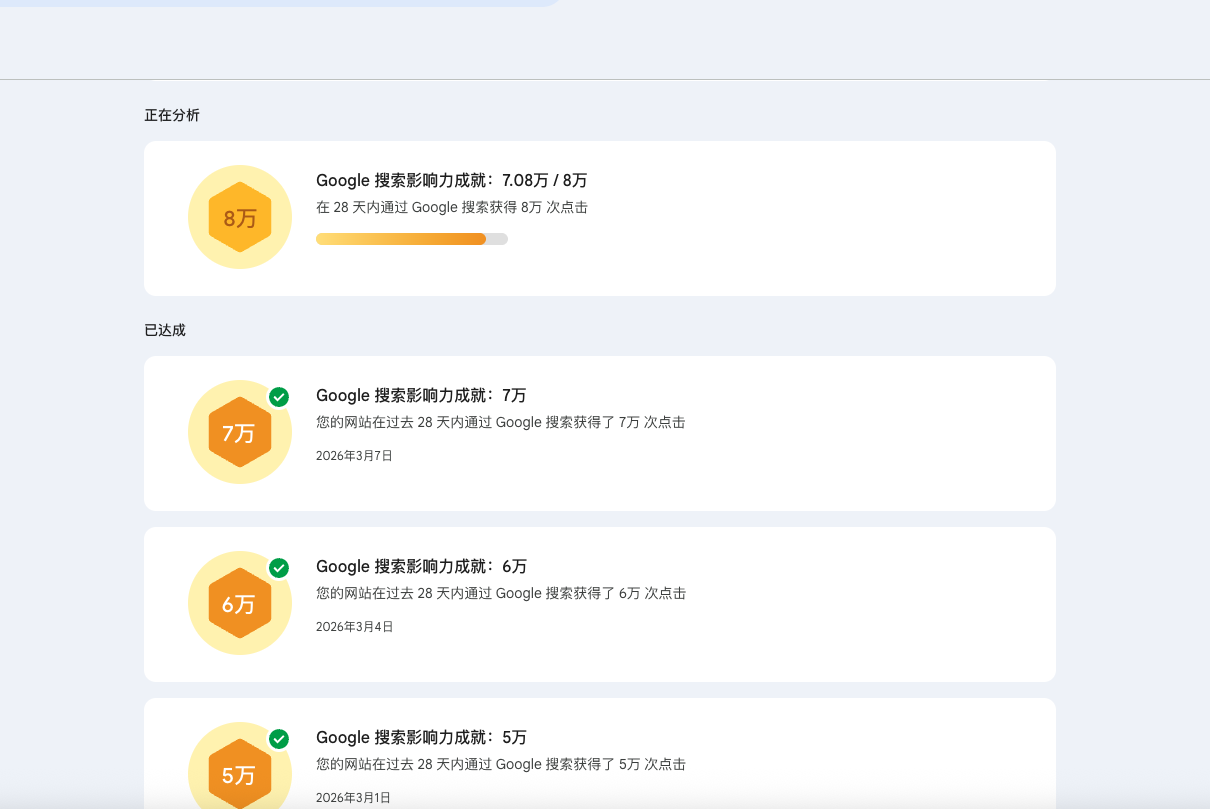
Task: Click the 已达成 section heading
Action: [165, 330]
